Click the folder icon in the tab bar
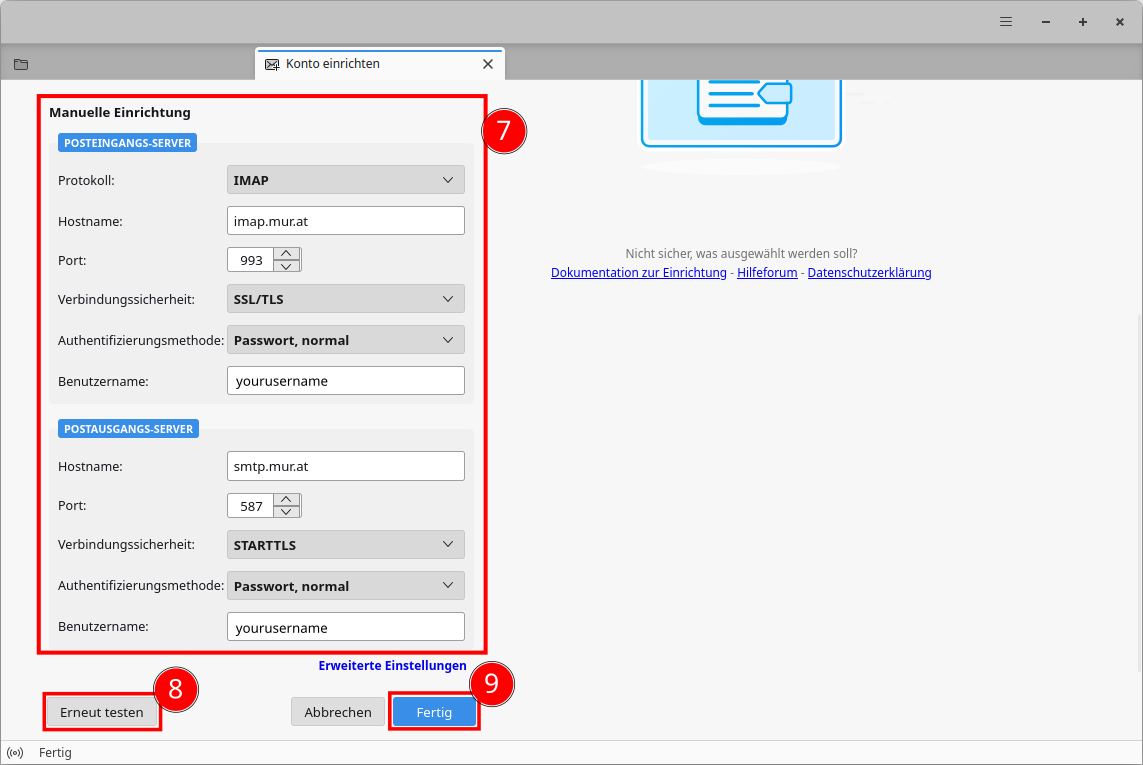 click(21, 64)
